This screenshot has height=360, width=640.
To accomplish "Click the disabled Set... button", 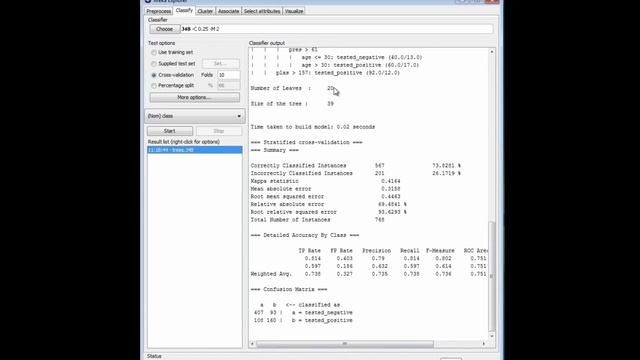I will pyautogui.click(x=221, y=64).
